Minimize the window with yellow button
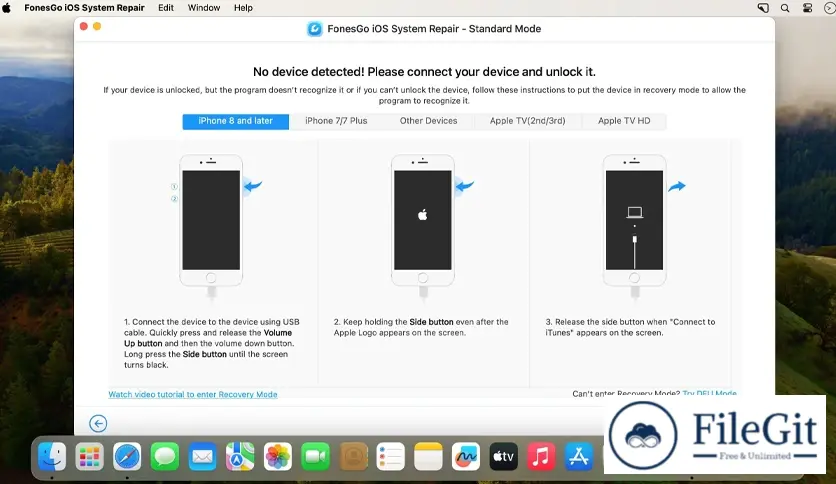 (x=97, y=26)
